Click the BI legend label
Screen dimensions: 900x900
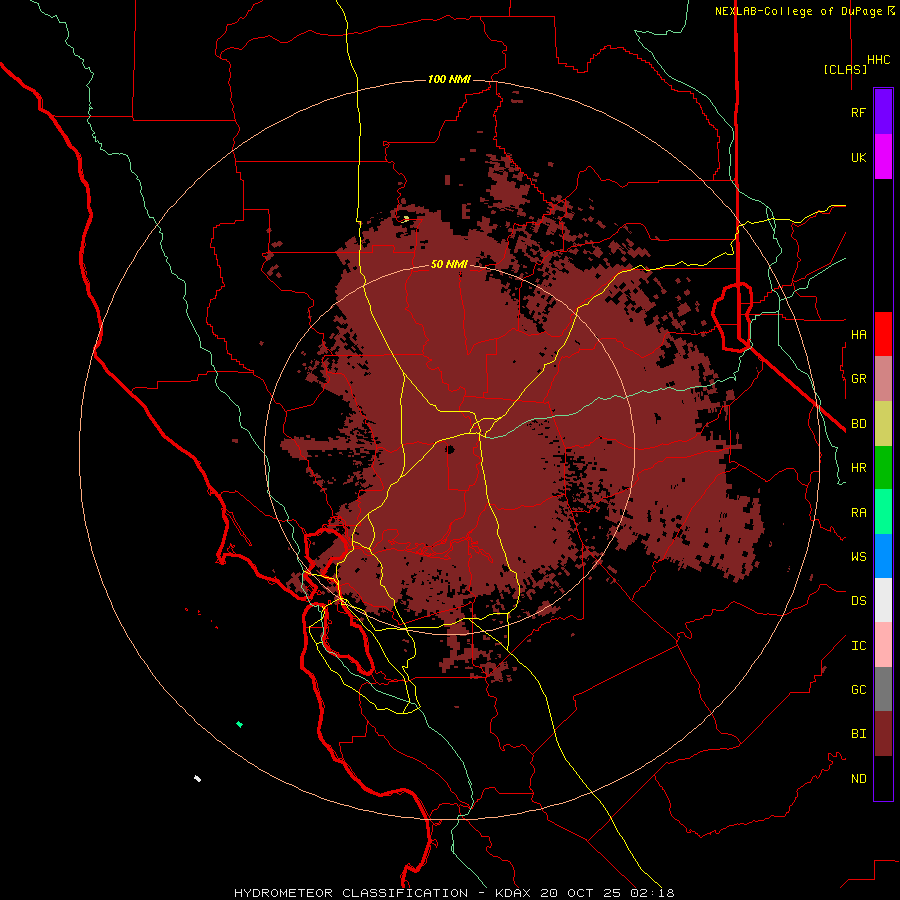pos(859,734)
